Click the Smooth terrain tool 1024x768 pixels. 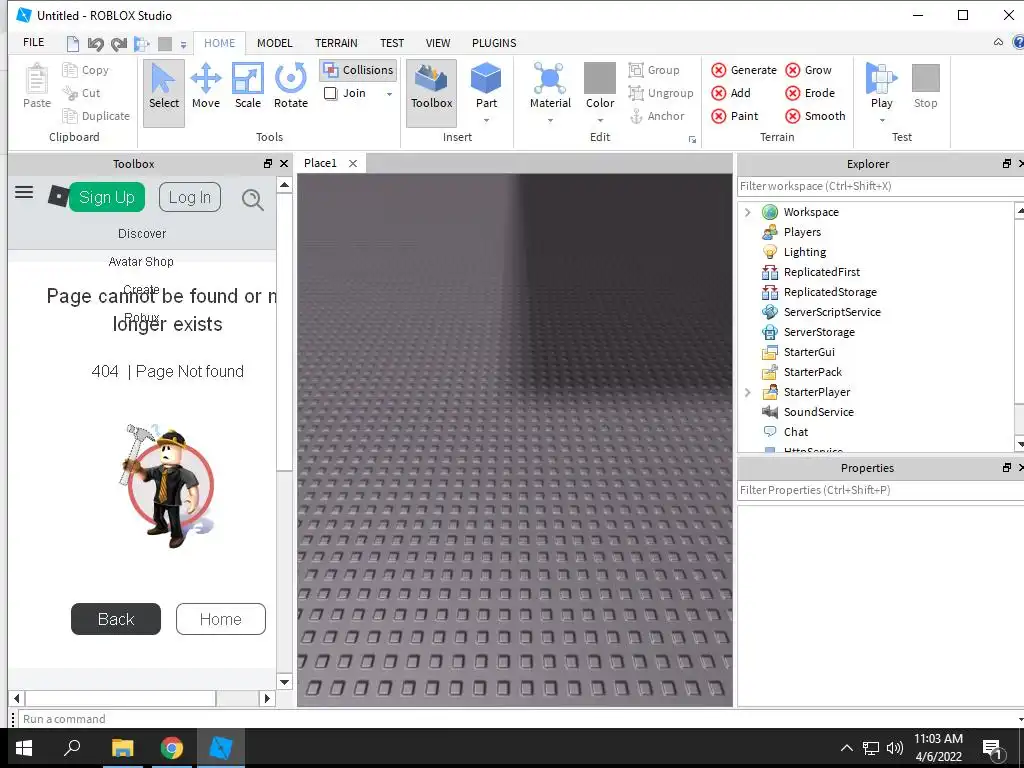coord(815,116)
